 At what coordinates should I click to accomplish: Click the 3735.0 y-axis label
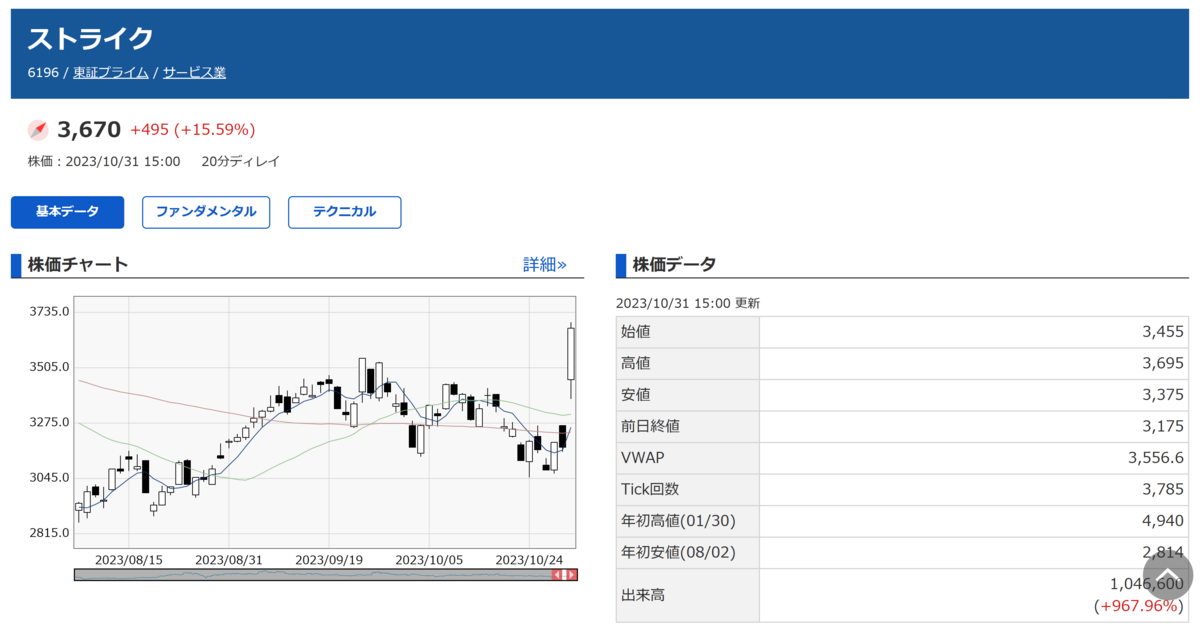point(49,312)
